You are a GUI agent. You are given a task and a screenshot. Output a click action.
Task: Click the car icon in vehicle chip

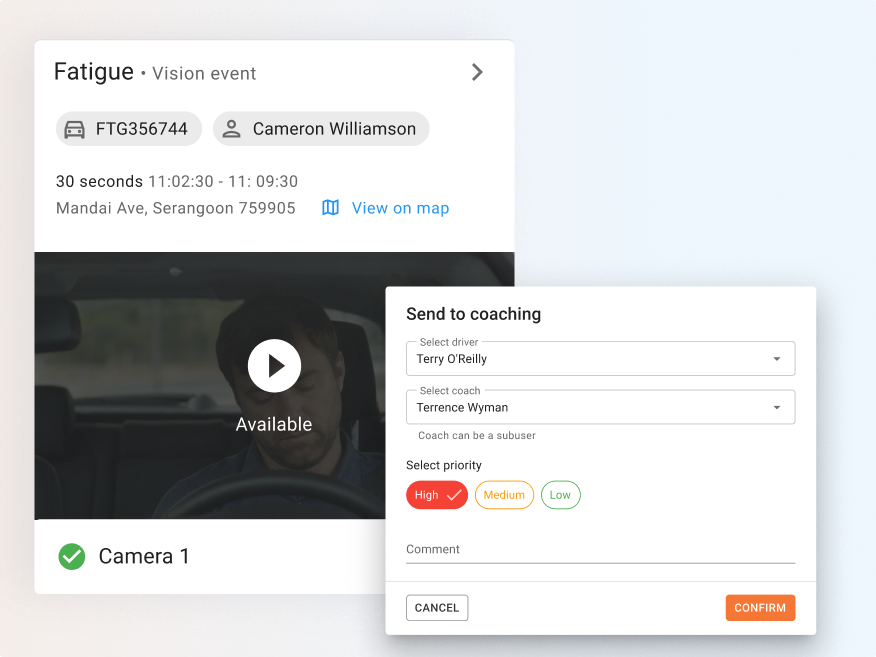point(74,129)
